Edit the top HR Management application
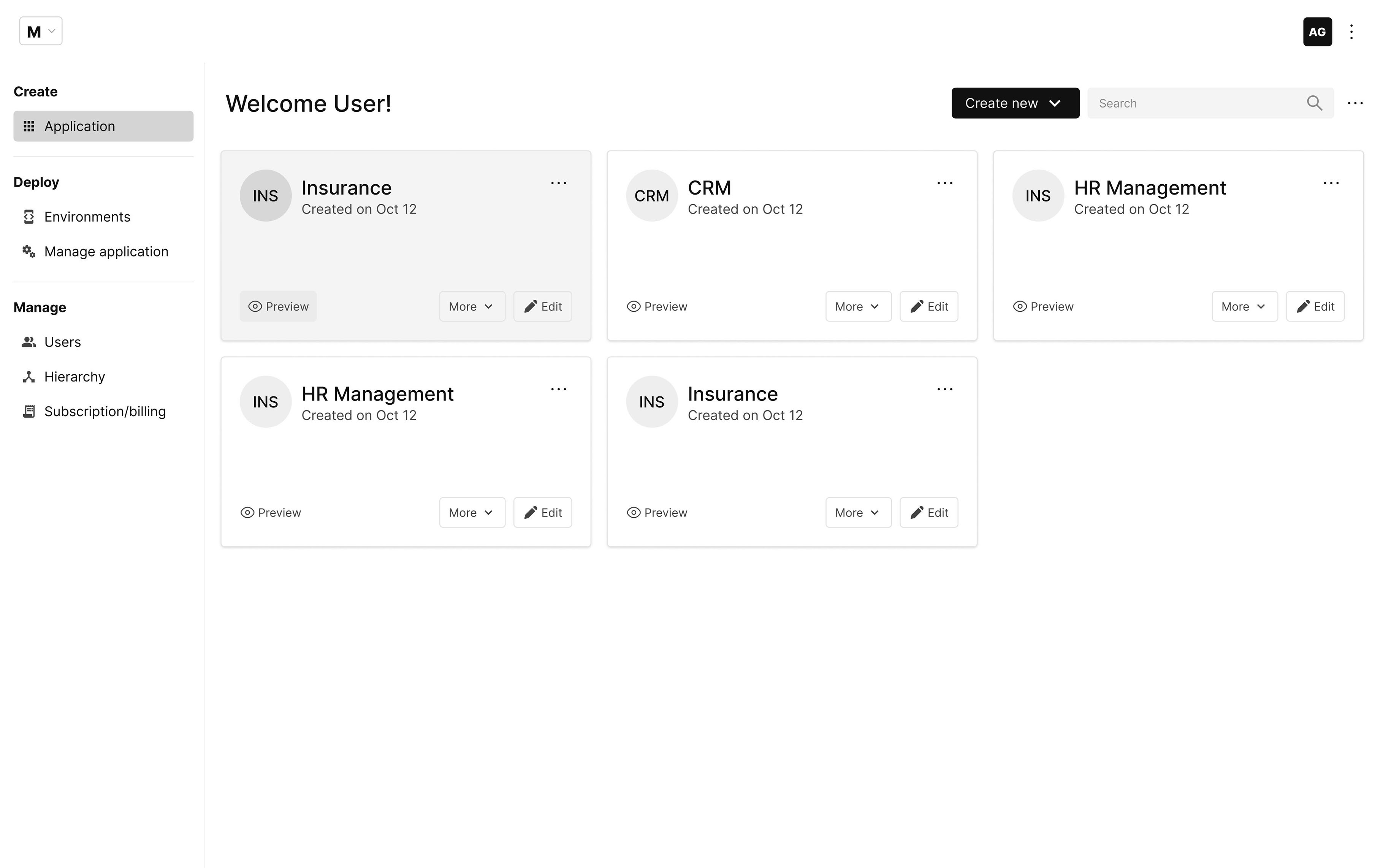This screenshot has width=1391, height=868. click(1315, 306)
